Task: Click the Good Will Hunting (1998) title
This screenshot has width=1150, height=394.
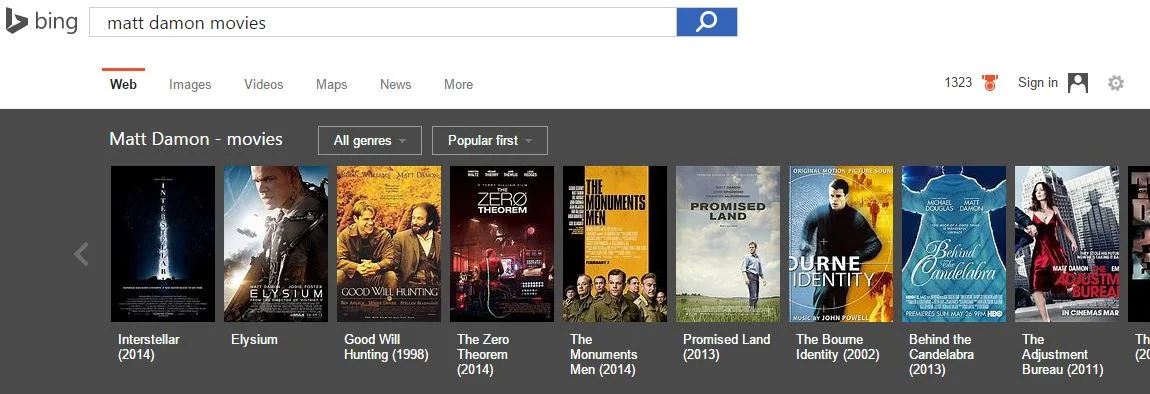Action: pyautogui.click(x=386, y=347)
